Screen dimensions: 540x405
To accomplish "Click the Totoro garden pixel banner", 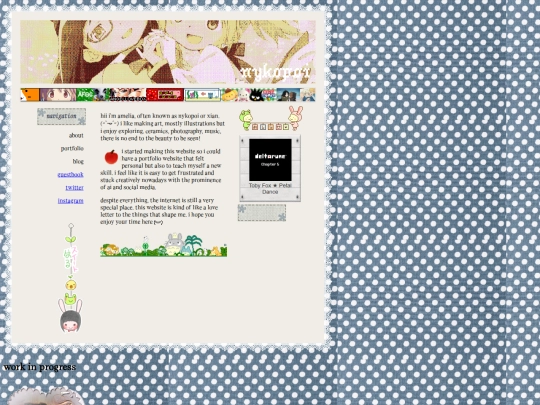I will tap(164, 246).
